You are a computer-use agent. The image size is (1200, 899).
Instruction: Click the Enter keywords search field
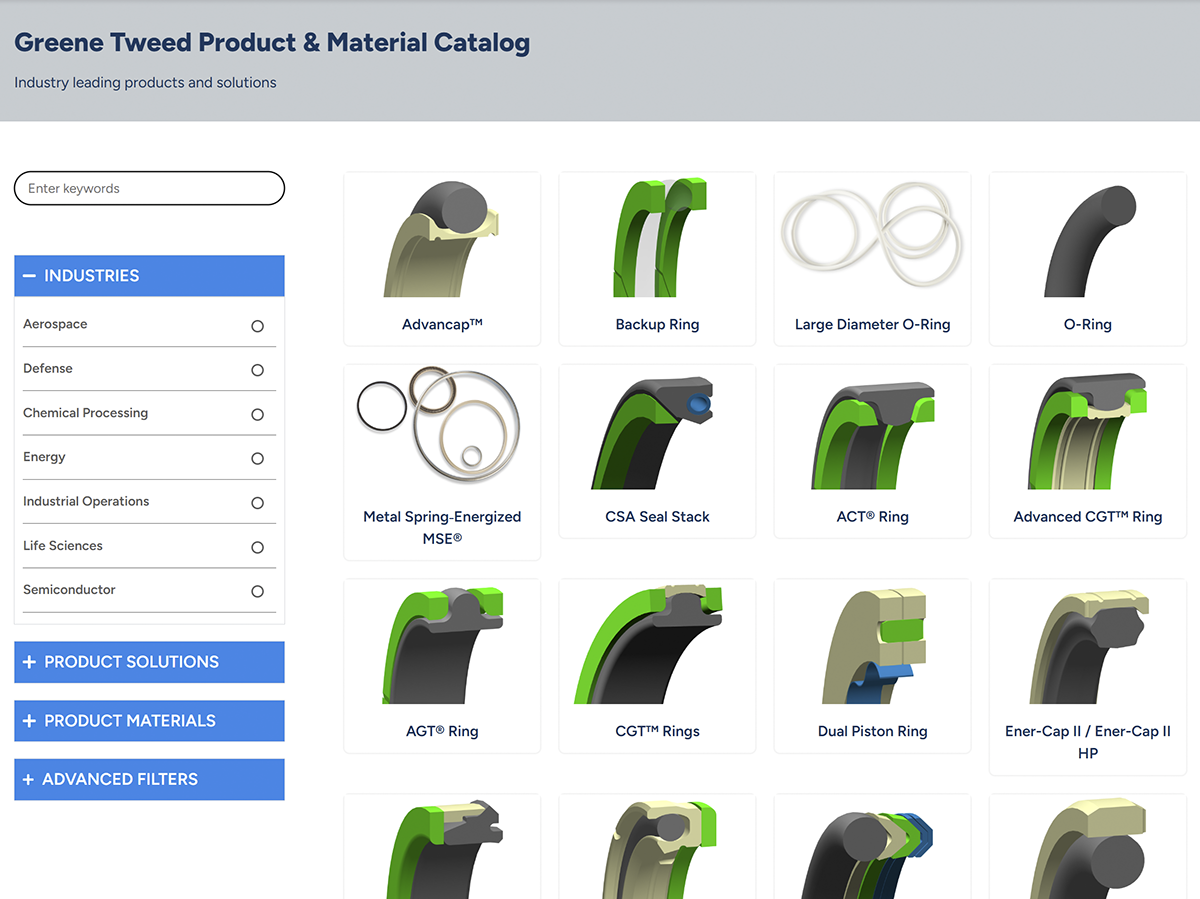click(149, 188)
